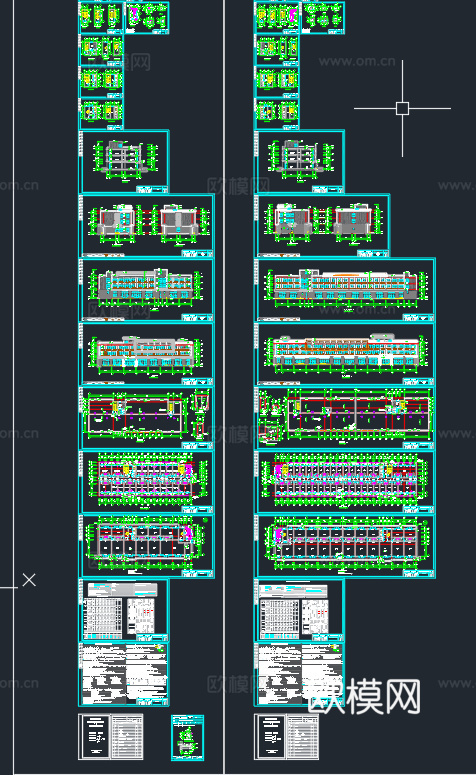This screenshot has height=775, width=476.
Task: Pick the building section drawing in right set
Action: pos(300,162)
